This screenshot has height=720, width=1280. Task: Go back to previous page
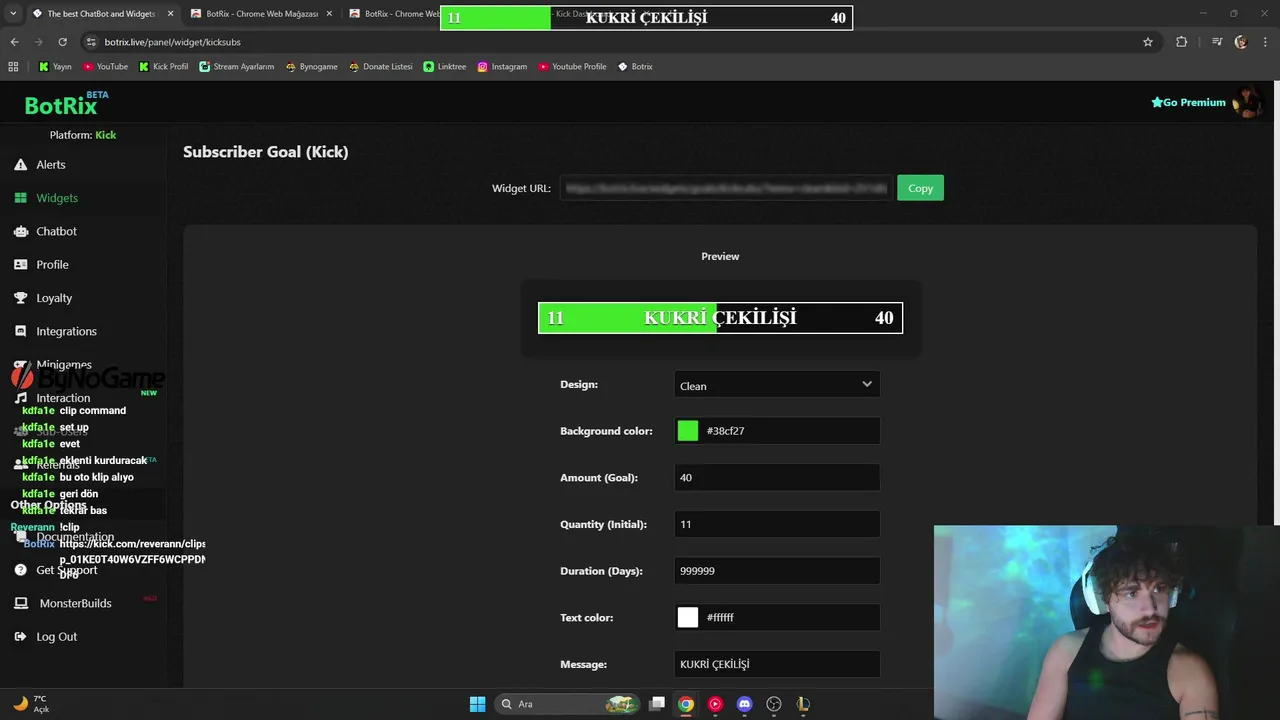tap(14, 42)
